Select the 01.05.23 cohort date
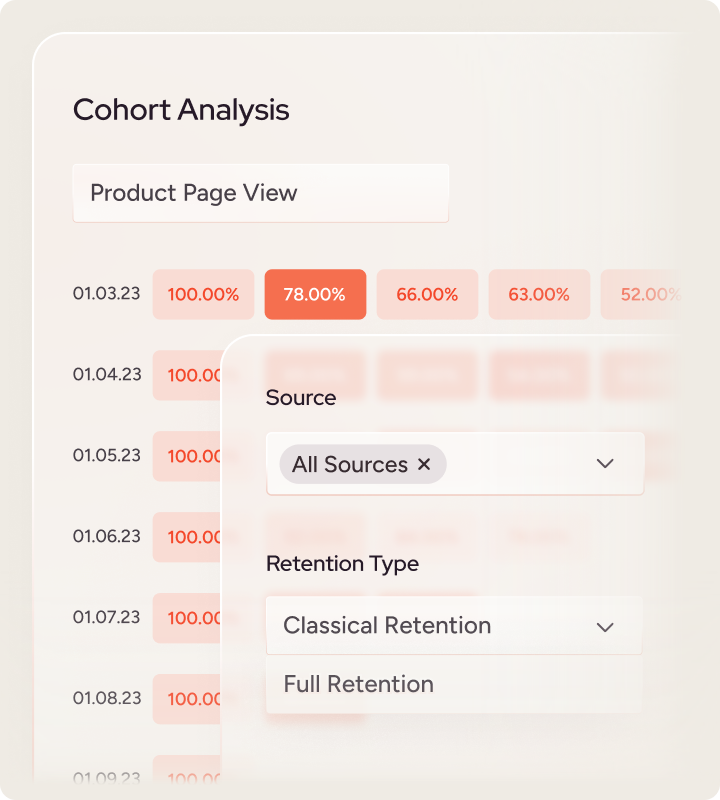This screenshot has width=720, height=800. 106,455
